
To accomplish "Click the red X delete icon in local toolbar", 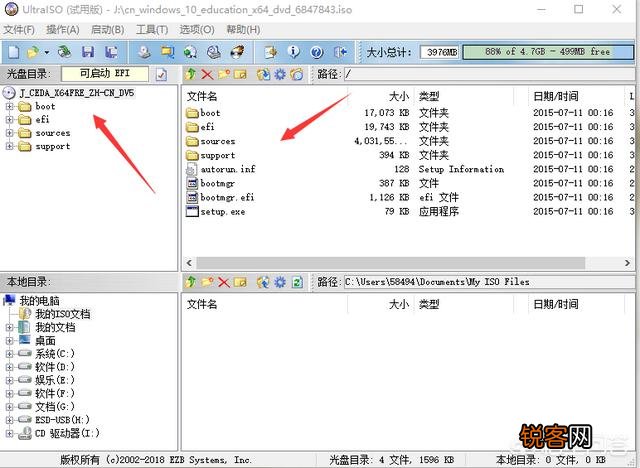I will pyautogui.click(x=224, y=282).
